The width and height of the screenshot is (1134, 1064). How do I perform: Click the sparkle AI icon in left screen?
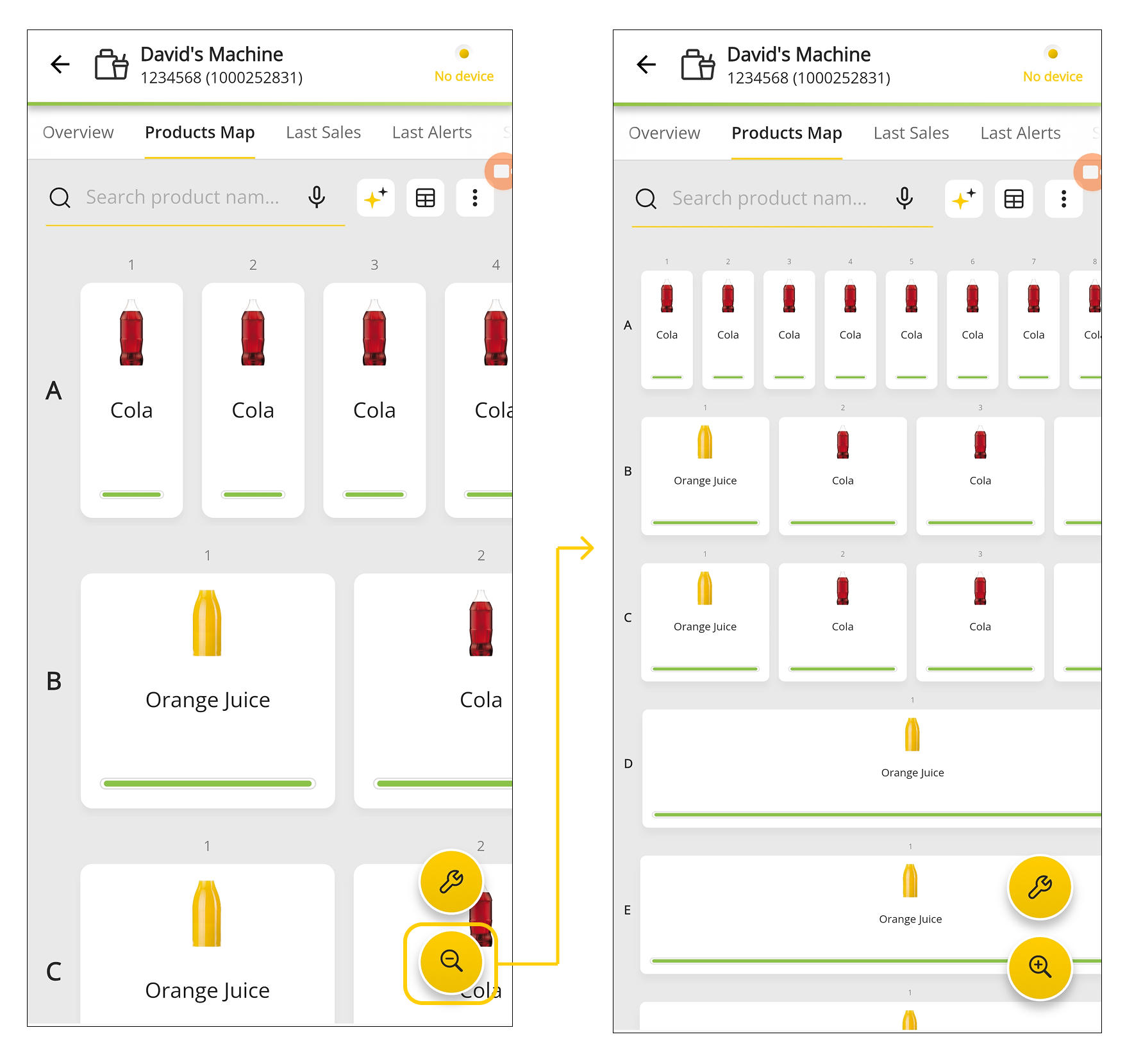pos(376,198)
